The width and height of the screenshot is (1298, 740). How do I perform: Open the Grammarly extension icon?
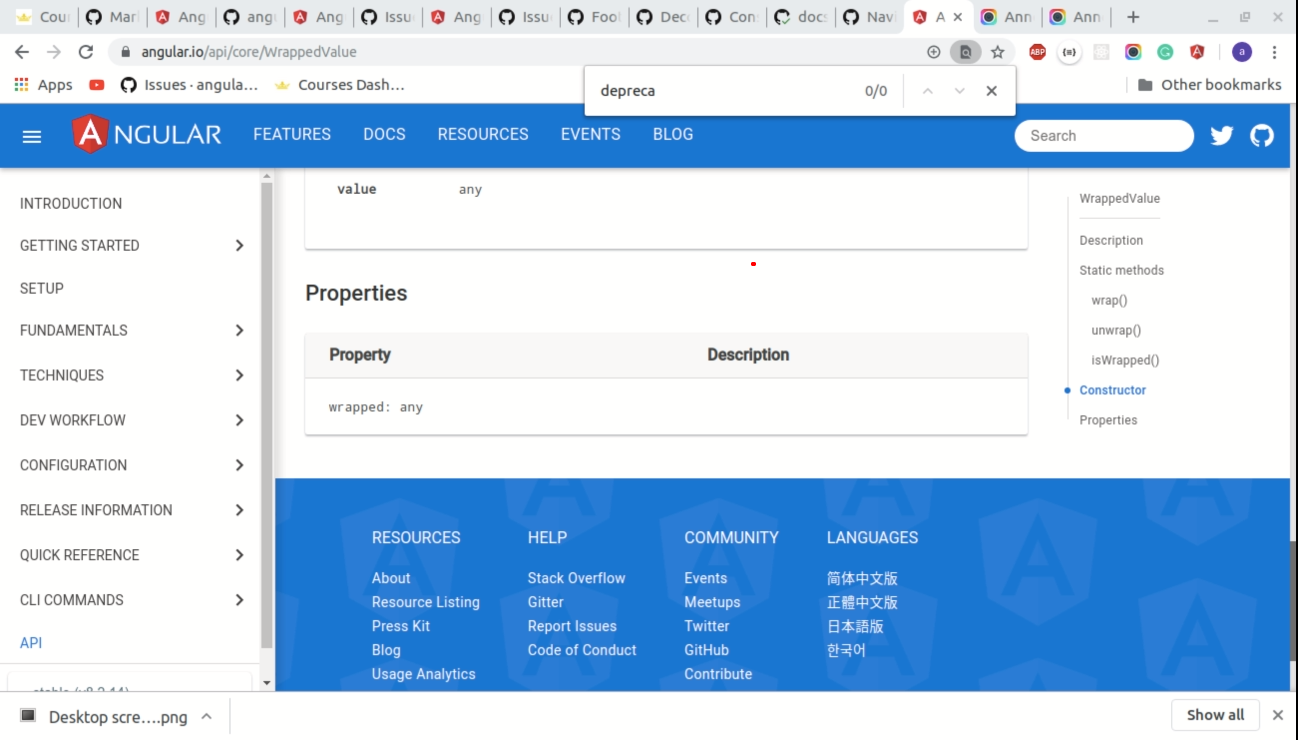point(1165,52)
